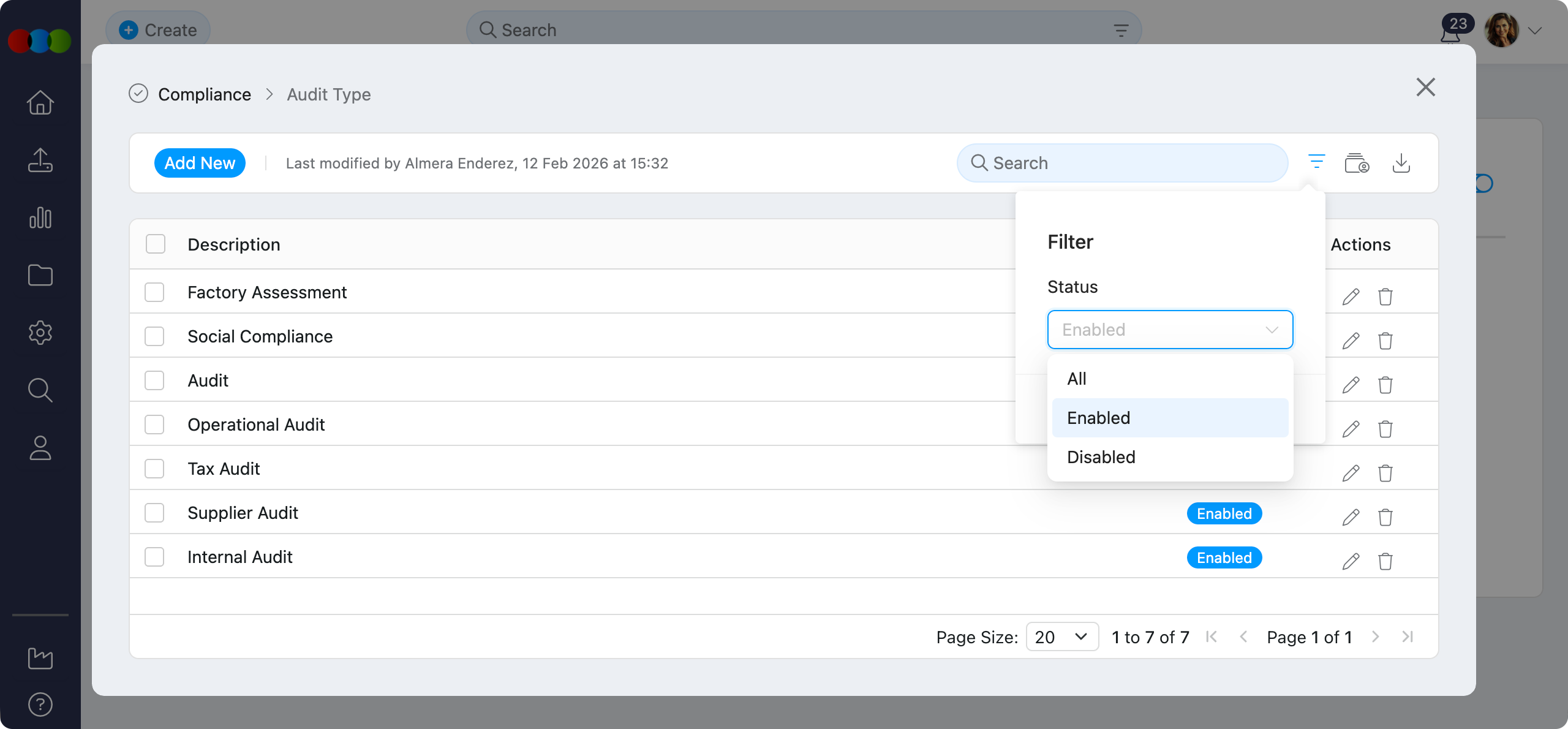Open the Status filter dropdown

(x=1170, y=330)
